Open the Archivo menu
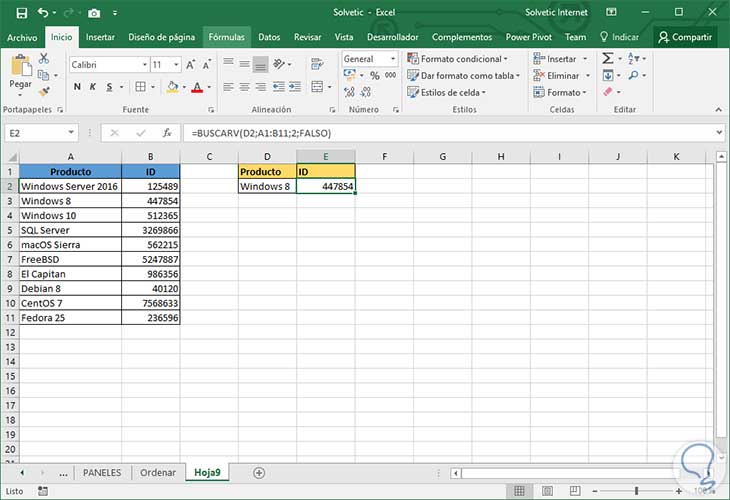The height and width of the screenshot is (500, 730). pos(22,37)
